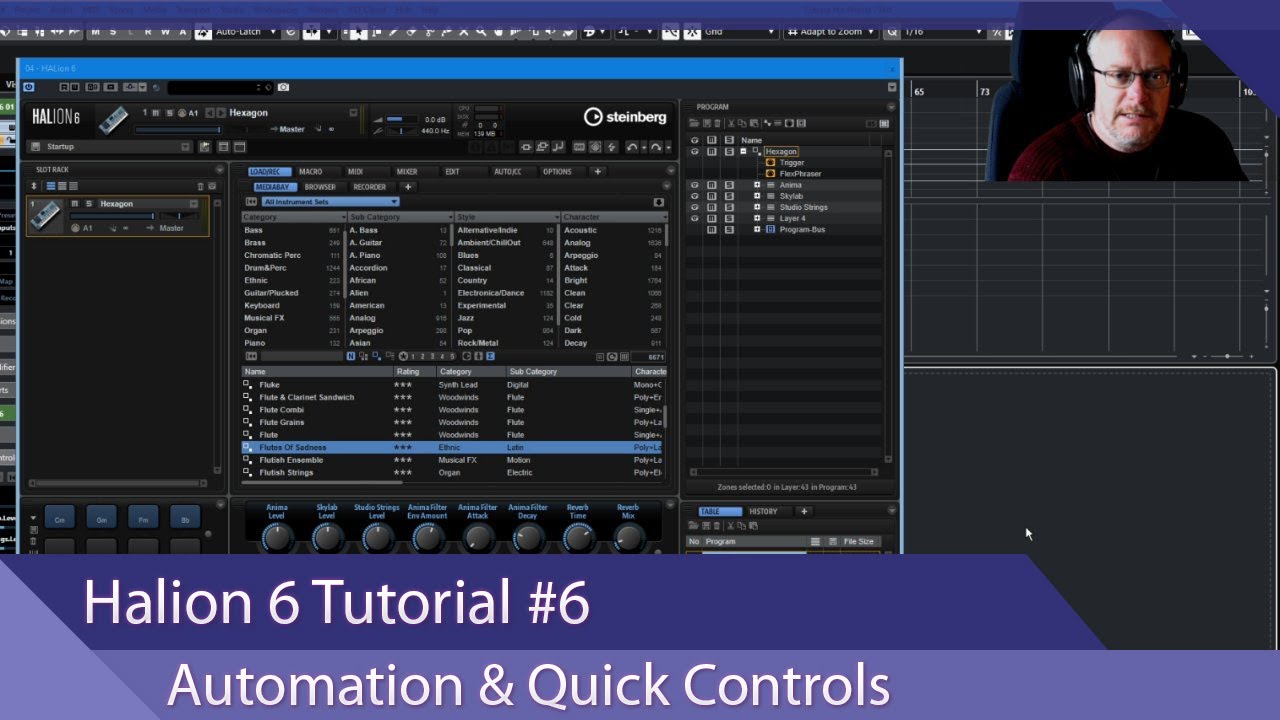
Task: Click the Anima Level quick control knob
Action: click(277, 537)
